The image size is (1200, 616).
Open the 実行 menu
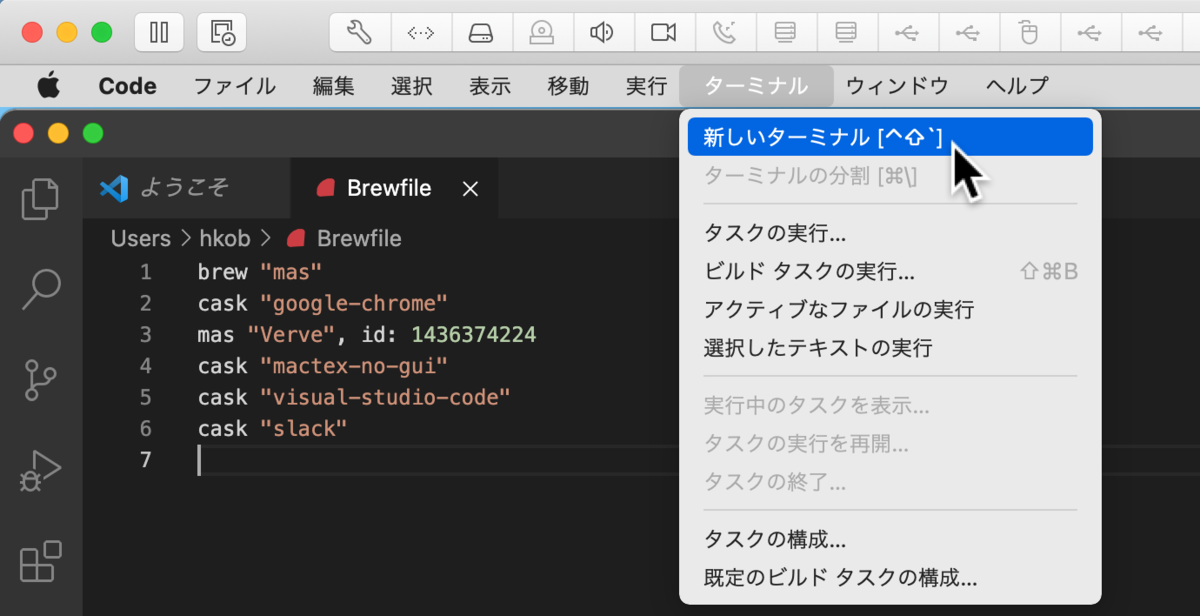646,86
